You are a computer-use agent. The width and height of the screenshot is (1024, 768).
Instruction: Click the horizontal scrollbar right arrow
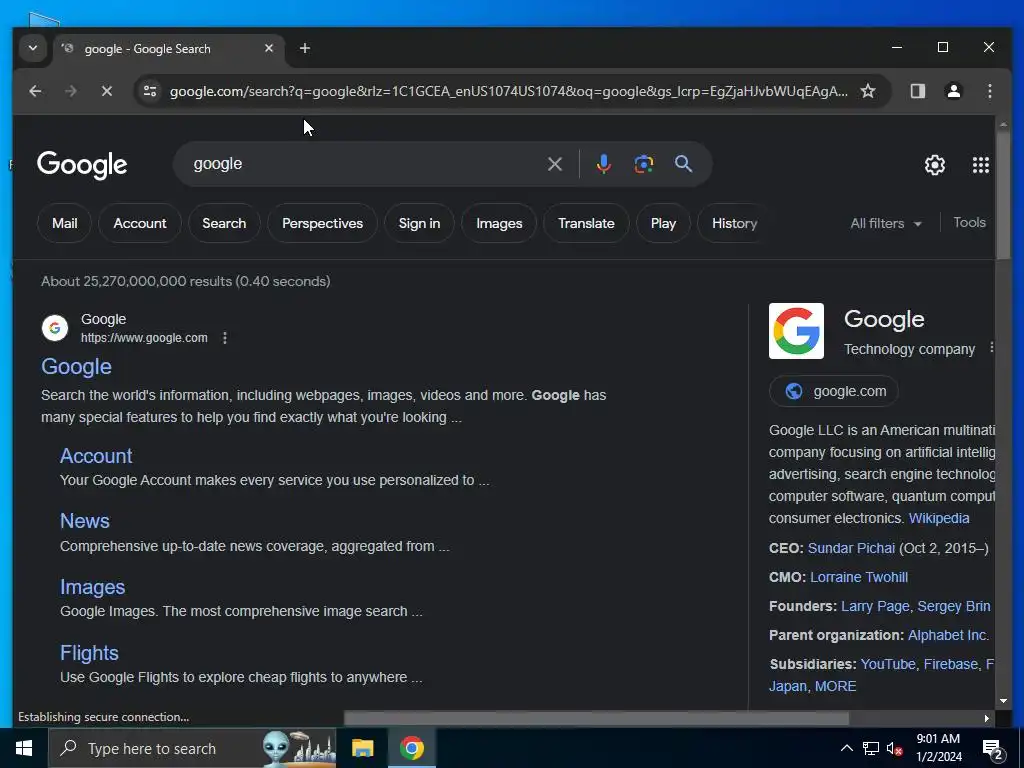[x=986, y=718]
